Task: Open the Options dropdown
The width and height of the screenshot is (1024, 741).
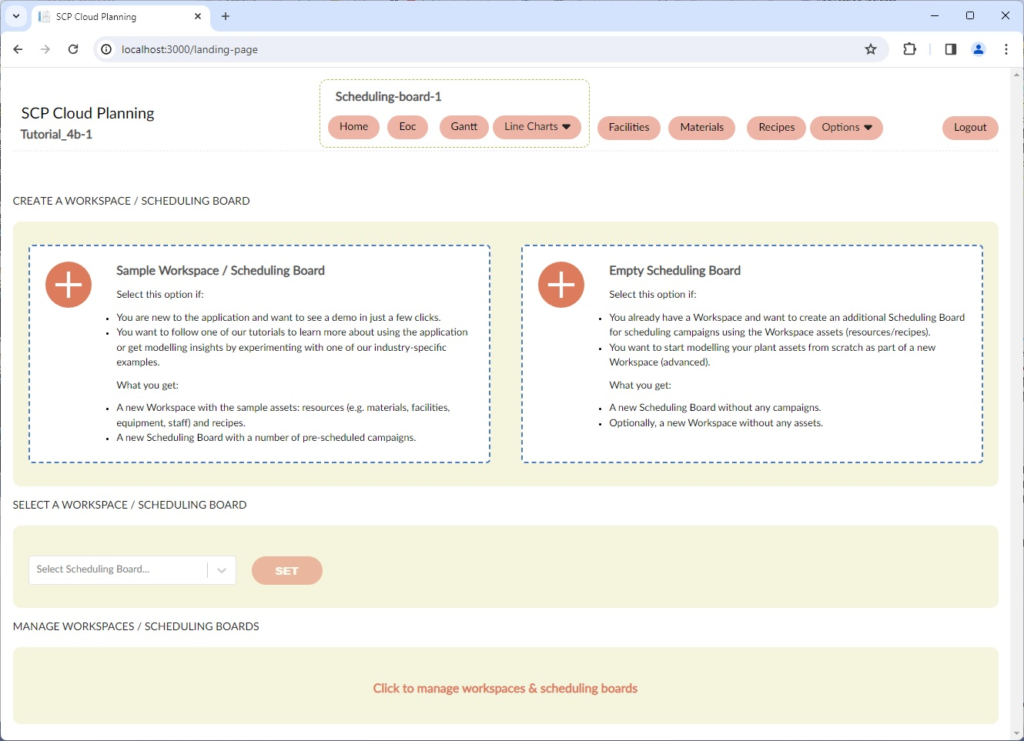Action: (x=846, y=127)
